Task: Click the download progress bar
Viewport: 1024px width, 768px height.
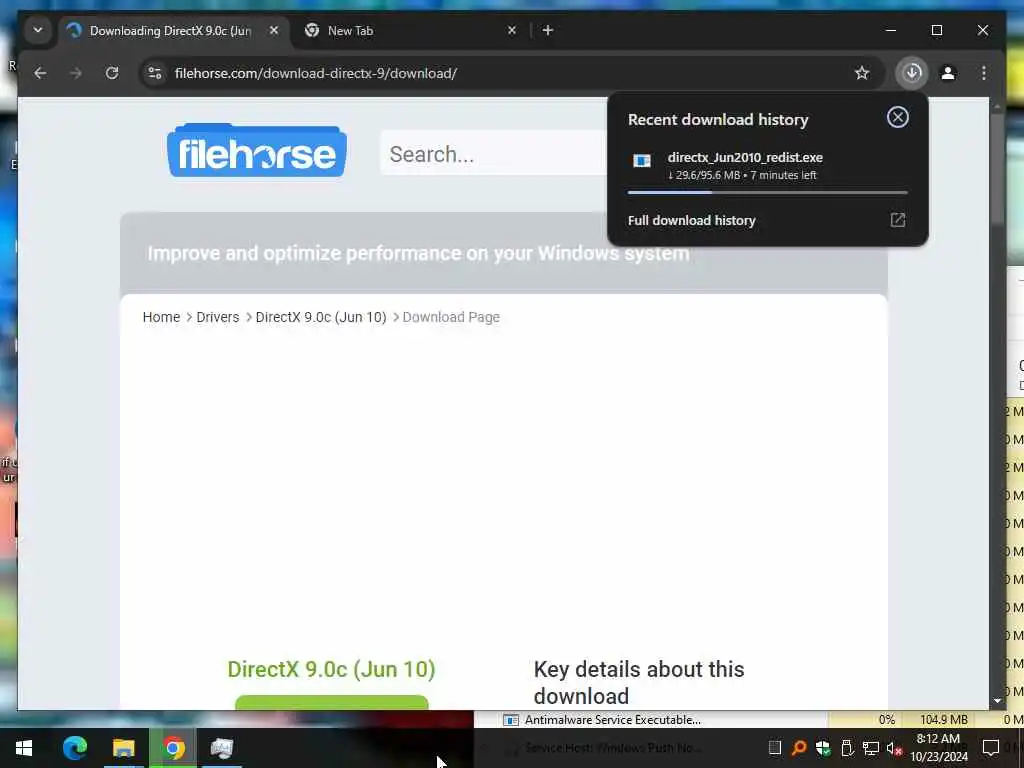Action: point(767,193)
